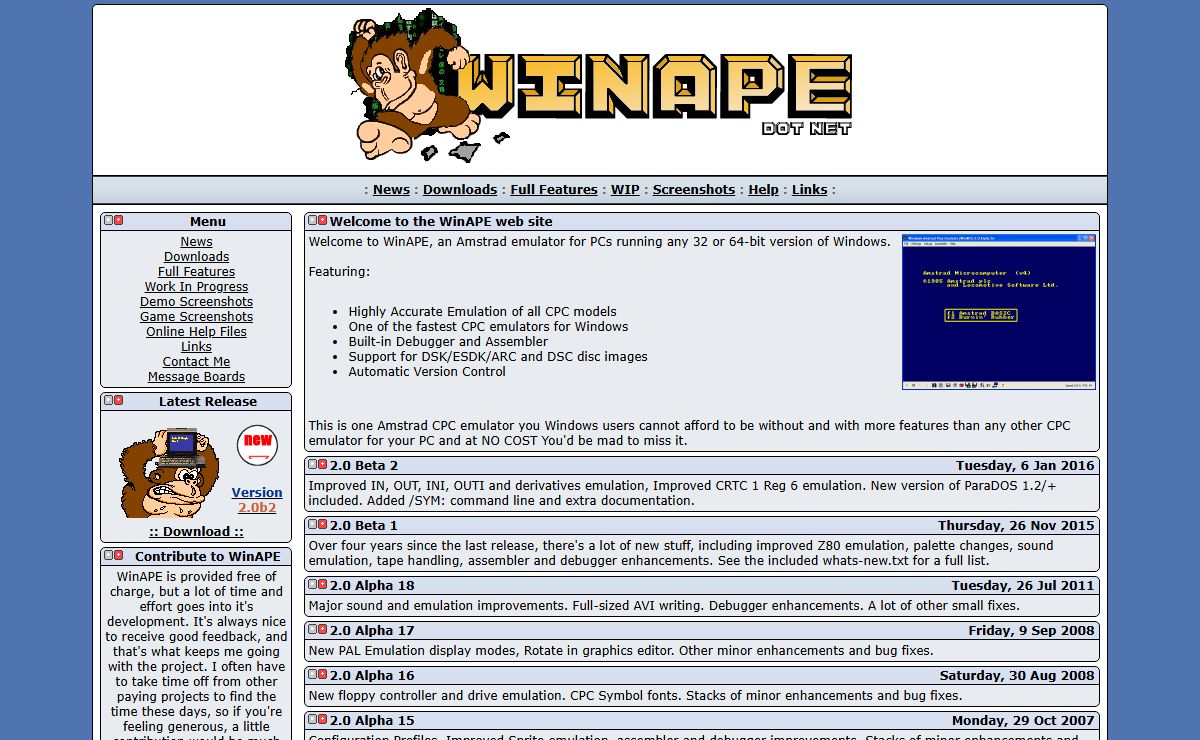
Task: Click the red close icon on Latest Release panel
Action: coord(118,400)
